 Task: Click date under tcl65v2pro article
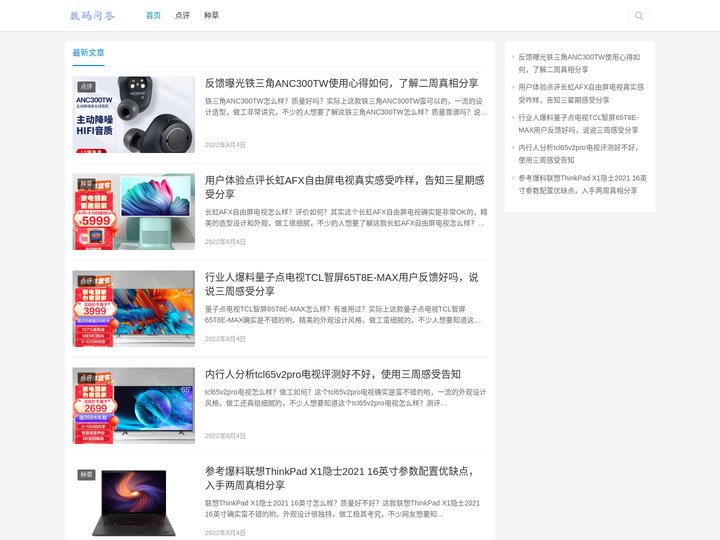225,436
